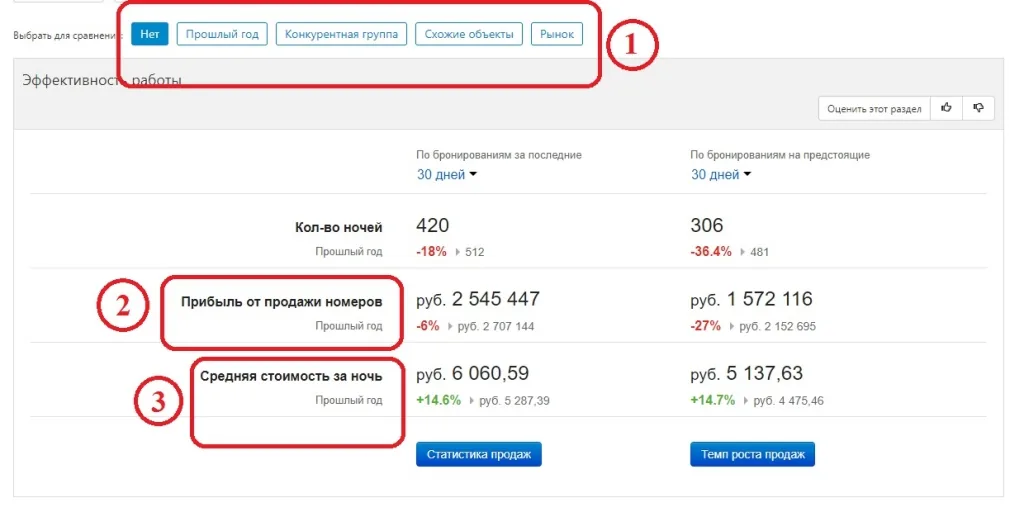Click the 'Прибыль от продажи номеров' label
Screen dimensions: 1024x512
point(282,302)
